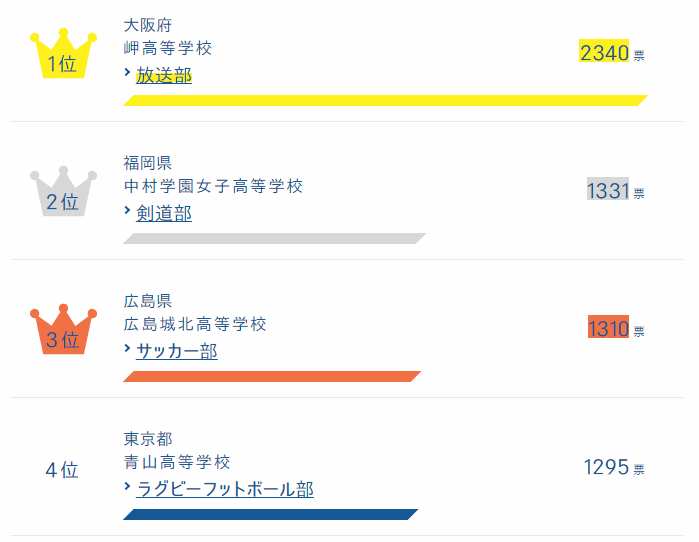Click the 2340 vote count
The width and height of the screenshot is (699, 542).
(x=604, y=53)
